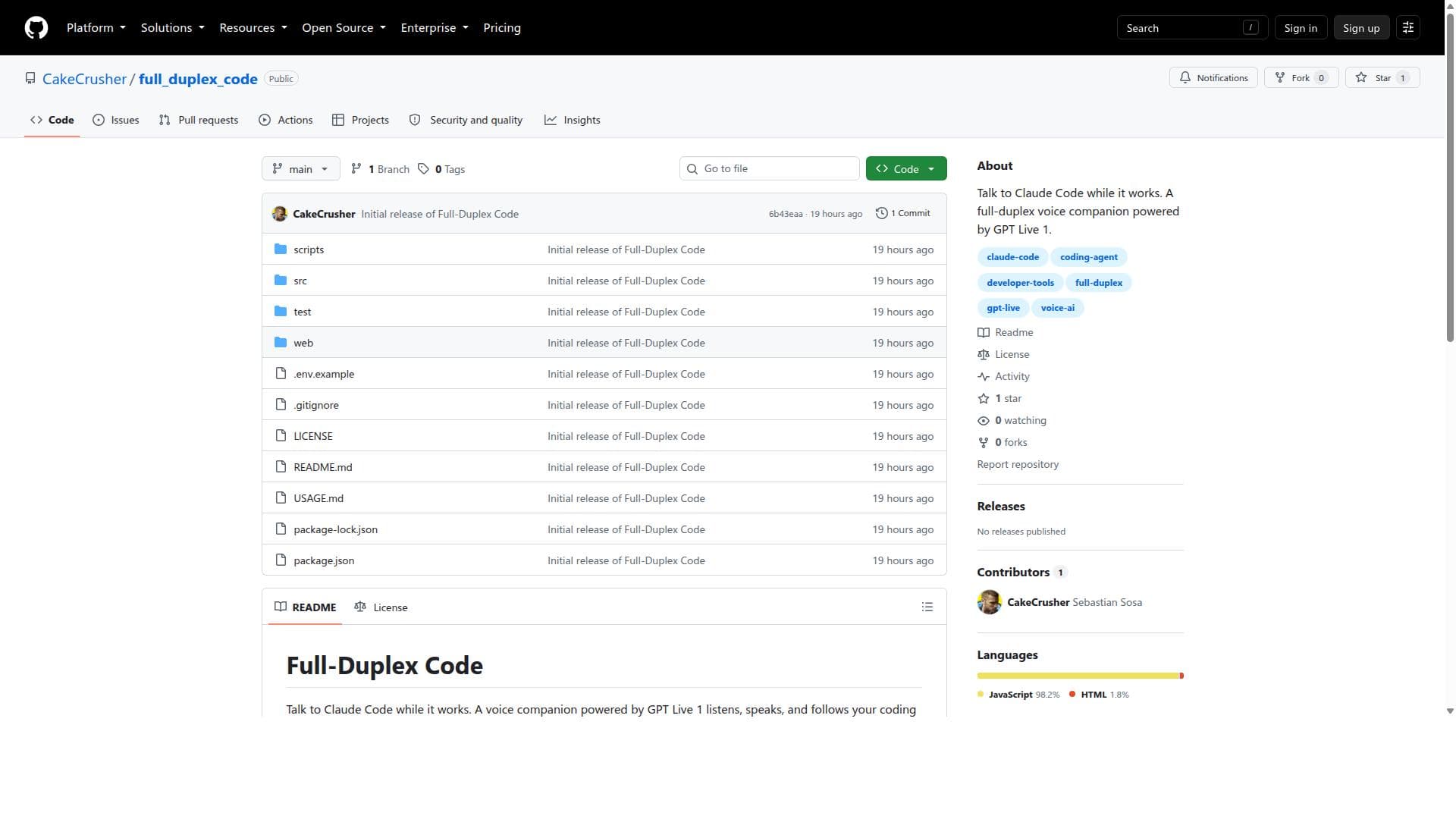
Task: Open the claude-code topic tag
Action: [x=1012, y=257]
